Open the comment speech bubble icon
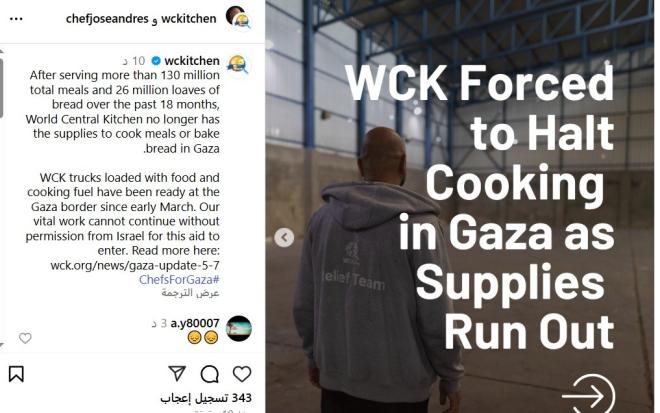The width and height of the screenshot is (660, 413). (x=210, y=374)
